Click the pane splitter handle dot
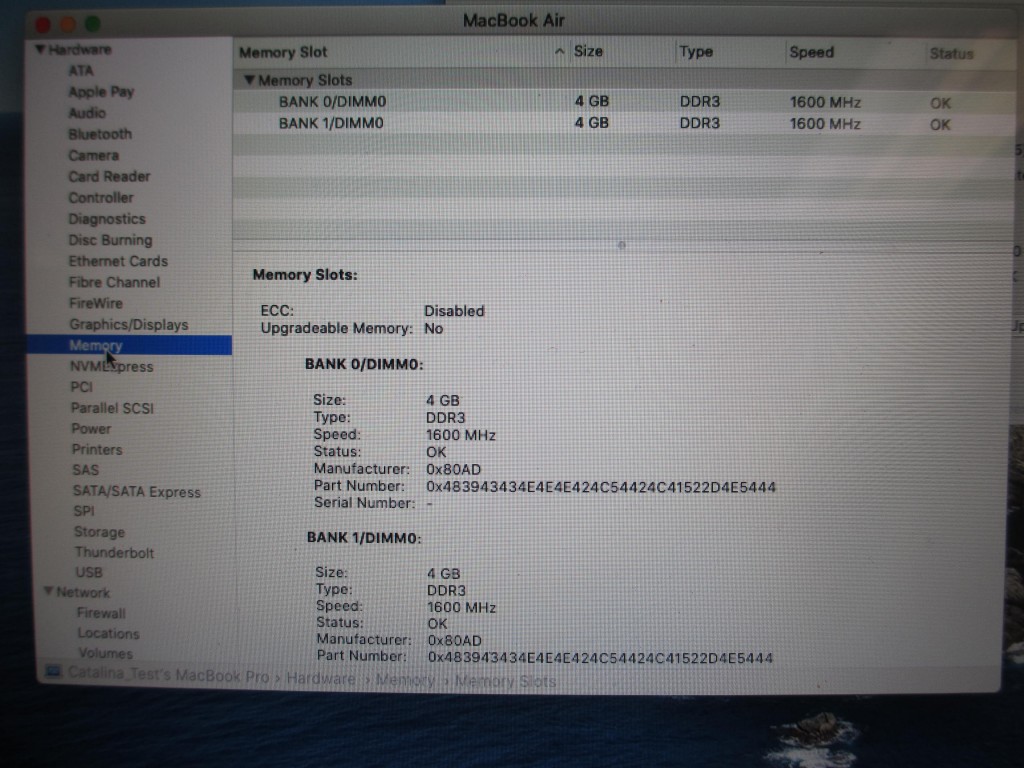Screen dimensions: 1024x768 coord(622,245)
